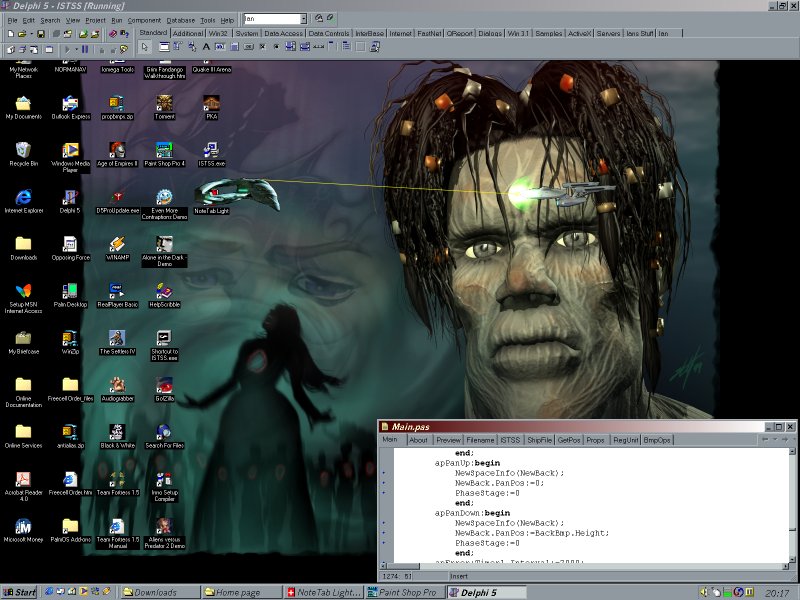Click the Open file folder icon in Delphi toolbar
The width and height of the screenshot is (800, 600).
pyautogui.click(x=22, y=34)
